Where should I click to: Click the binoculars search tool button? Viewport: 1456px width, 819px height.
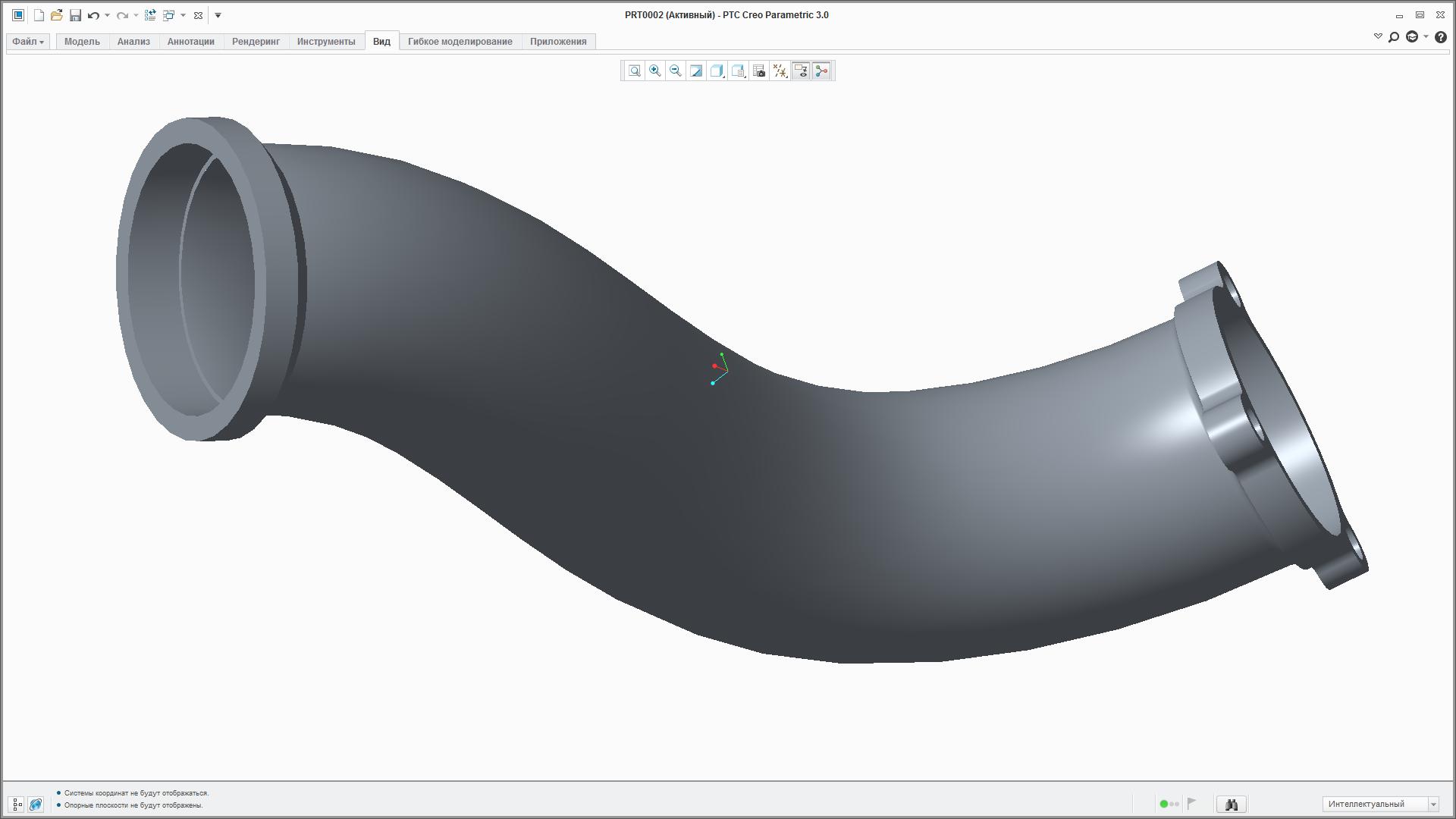click(1231, 805)
